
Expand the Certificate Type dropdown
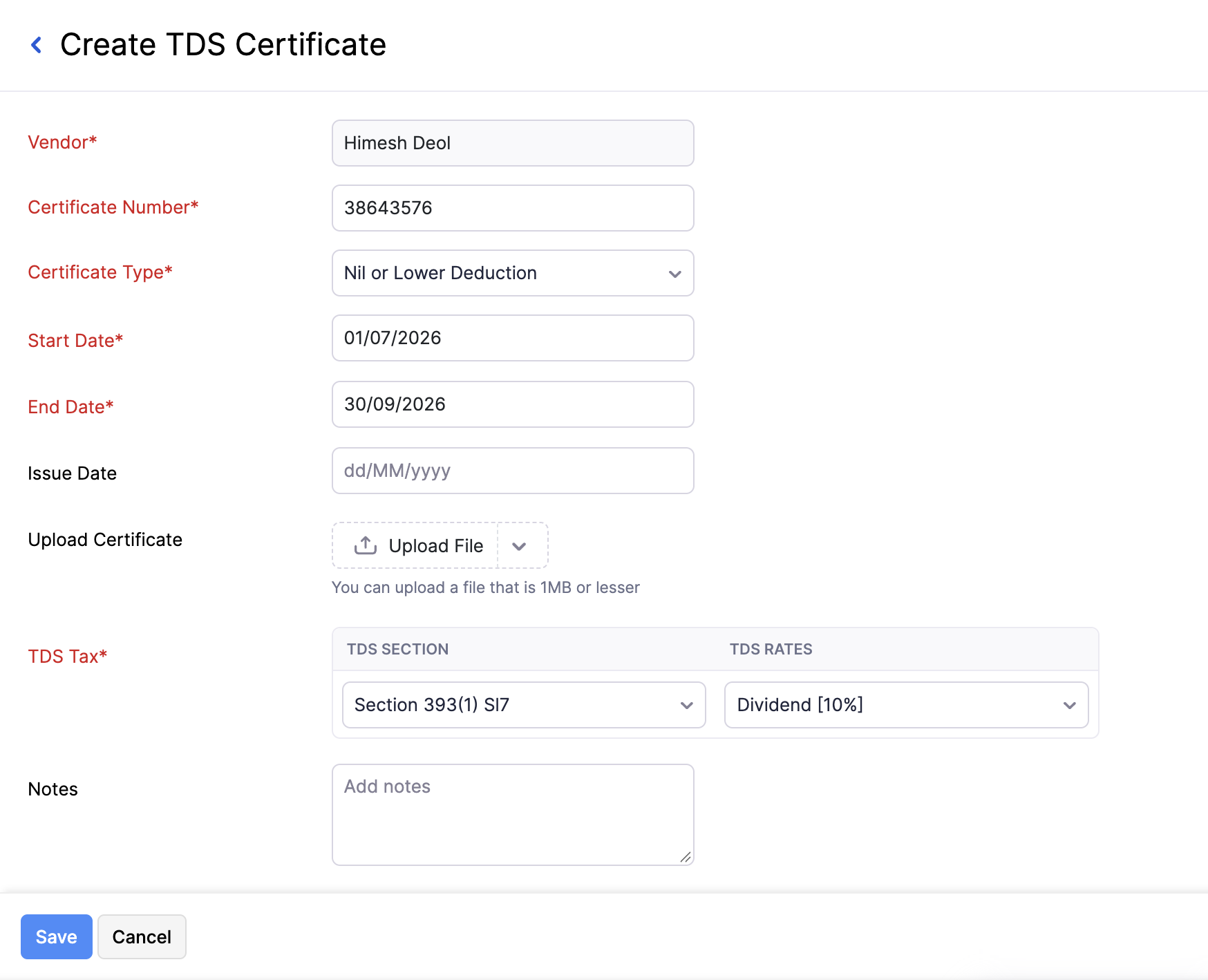[513, 273]
